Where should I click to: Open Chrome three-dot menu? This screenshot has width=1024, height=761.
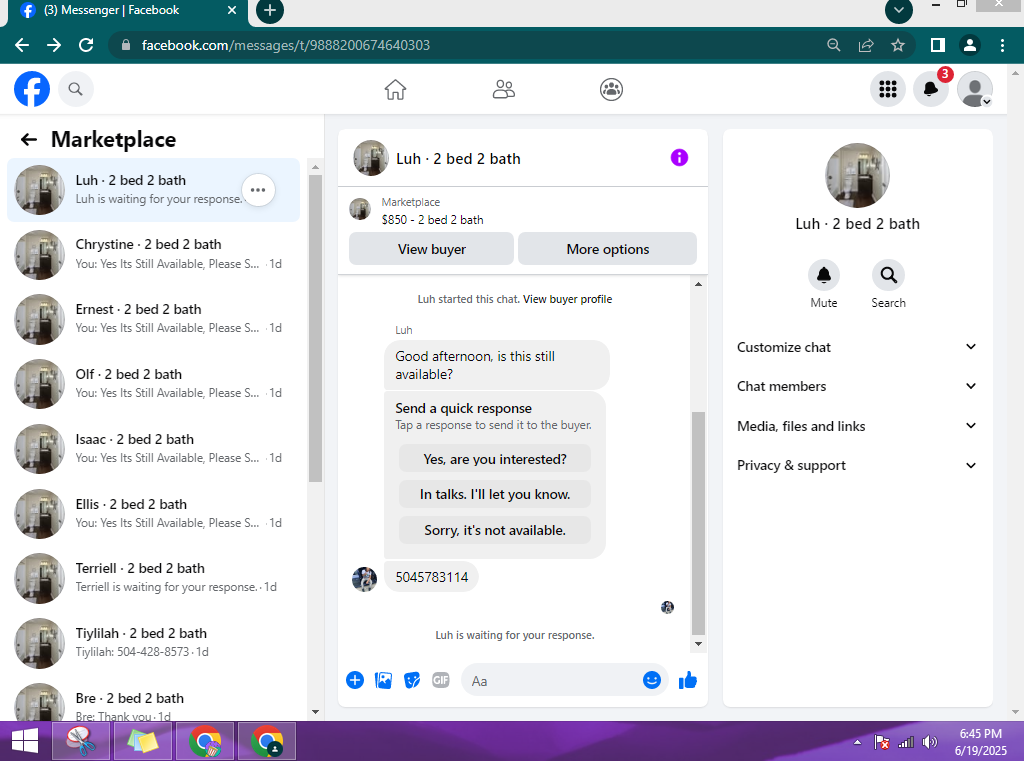(1002, 45)
